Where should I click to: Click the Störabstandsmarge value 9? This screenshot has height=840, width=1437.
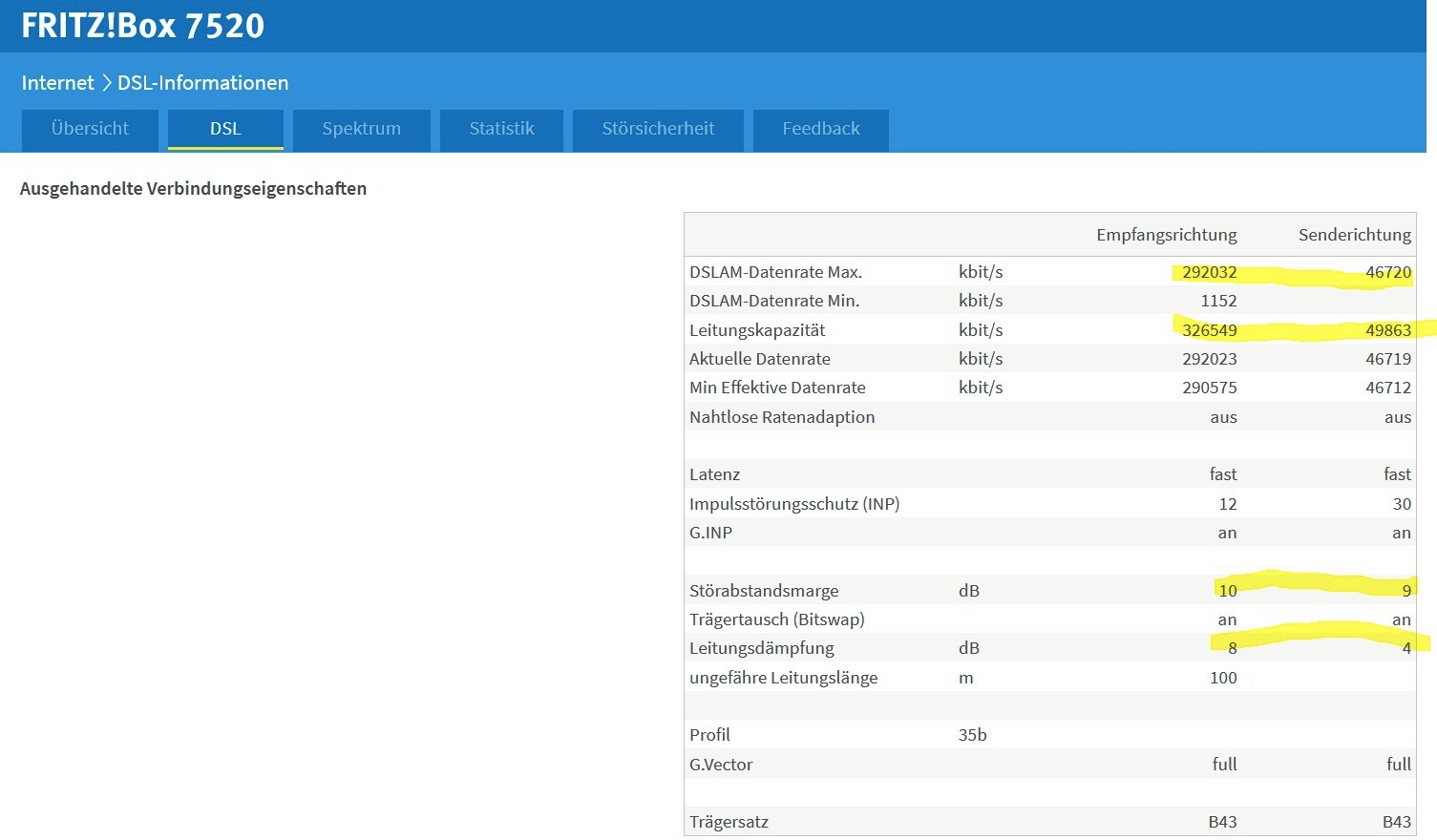[1406, 591]
